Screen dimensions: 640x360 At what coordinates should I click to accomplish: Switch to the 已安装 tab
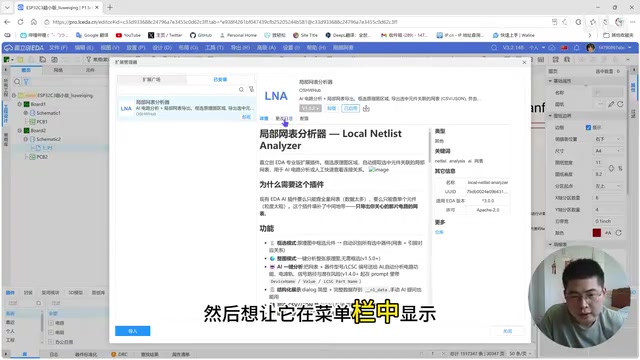(x=220, y=80)
